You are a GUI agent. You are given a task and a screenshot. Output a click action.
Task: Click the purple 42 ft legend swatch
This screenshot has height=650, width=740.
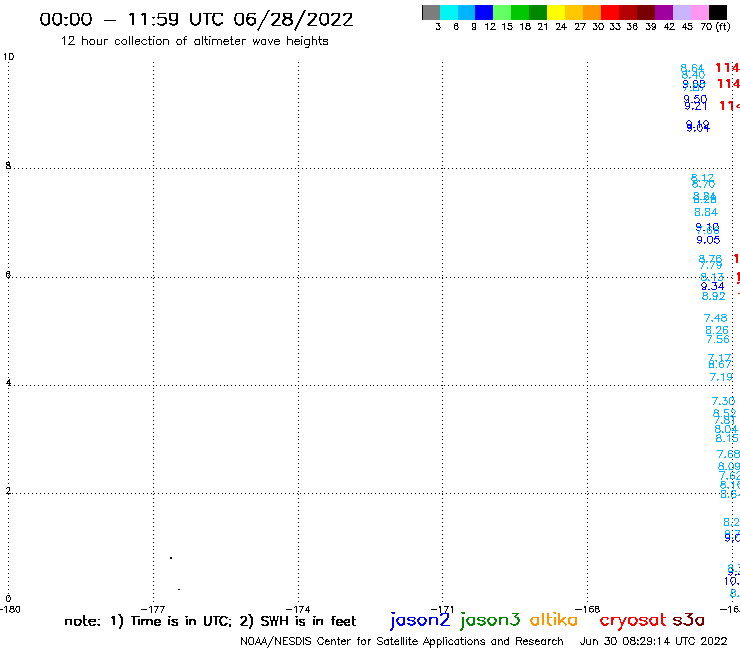pyautogui.click(x=664, y=12)
